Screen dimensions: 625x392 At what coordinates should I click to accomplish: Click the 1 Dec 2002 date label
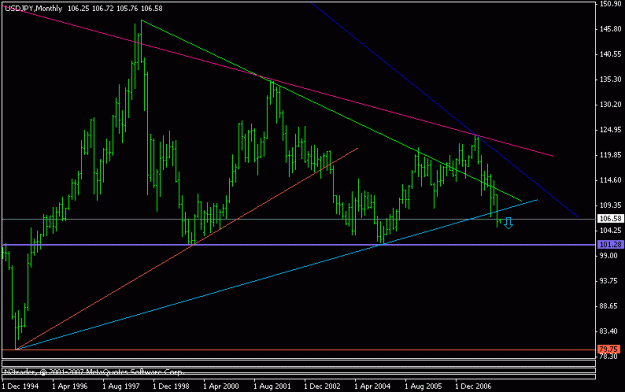click(322, 386)
